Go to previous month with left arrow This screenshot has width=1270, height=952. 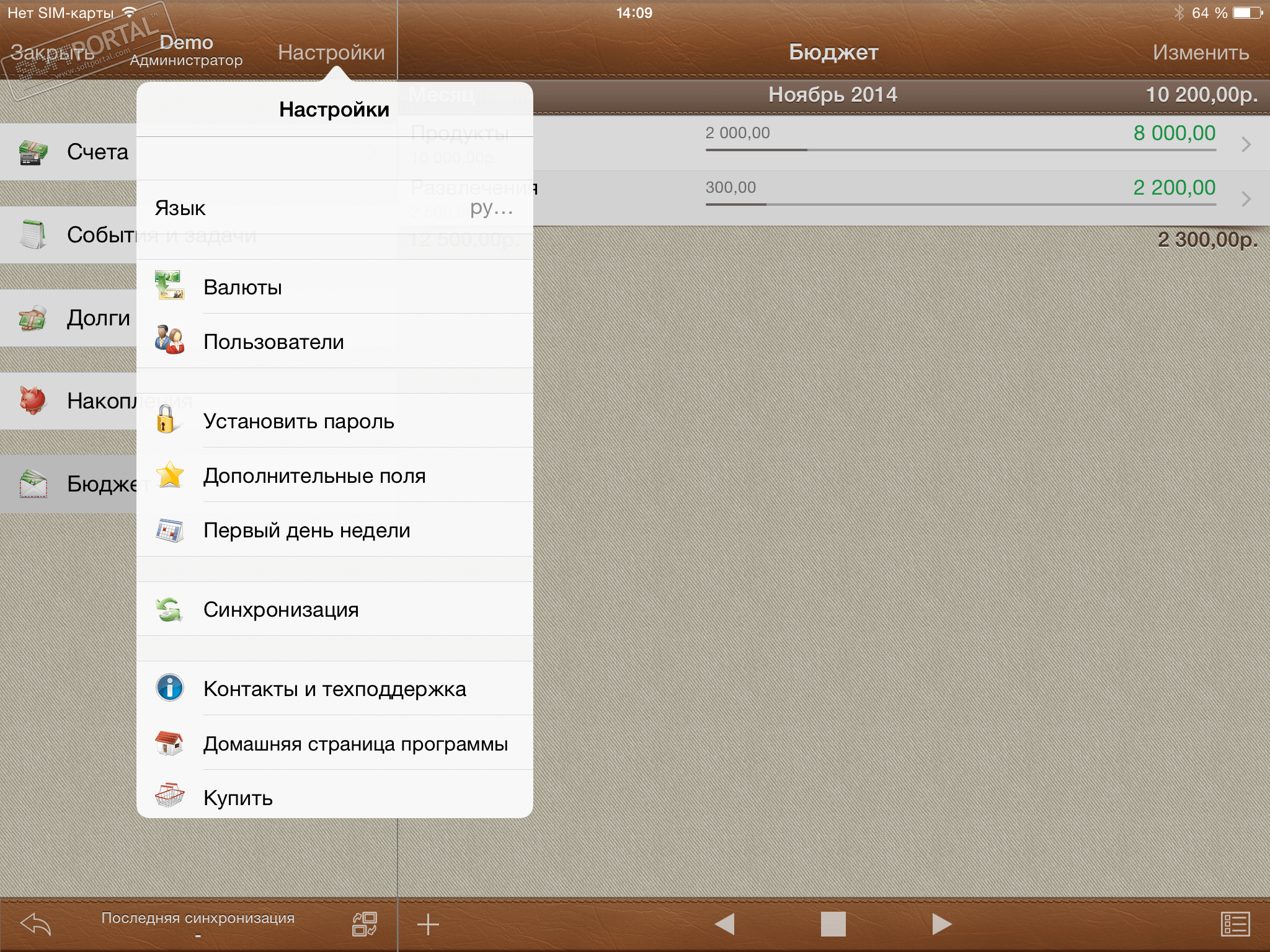[x=724, y=924]
